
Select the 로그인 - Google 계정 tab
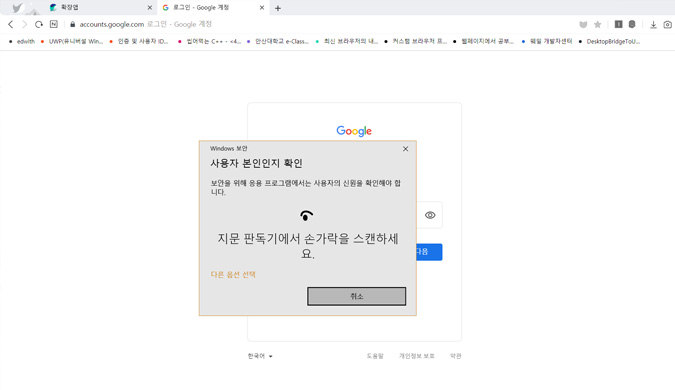213,8
